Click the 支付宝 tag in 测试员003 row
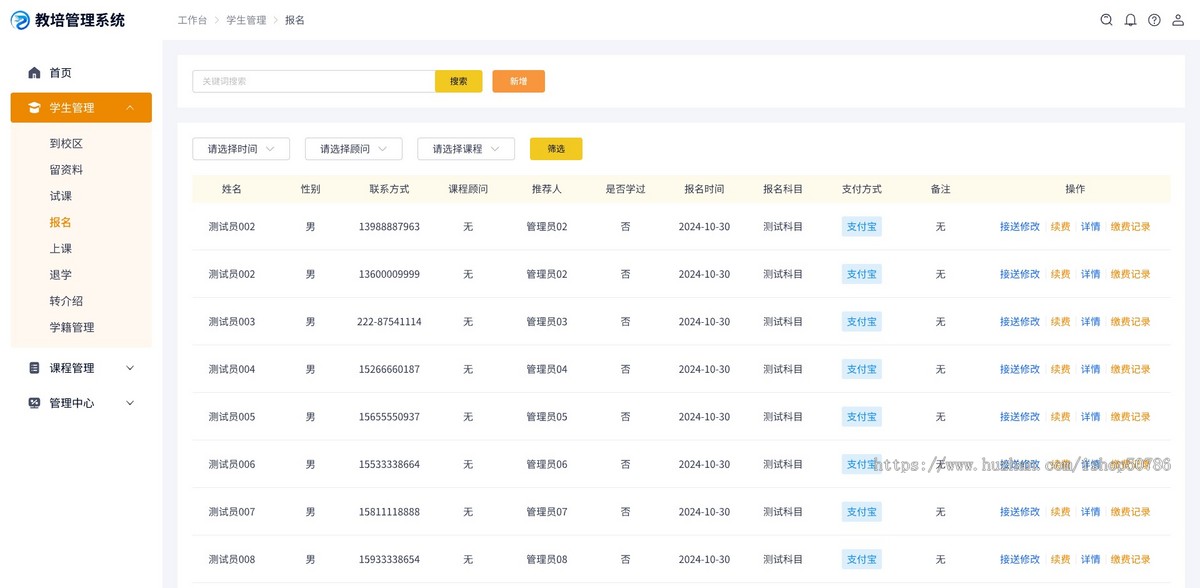The width and height of the screenshot is (1200, 588). click(x=862, y=322)
